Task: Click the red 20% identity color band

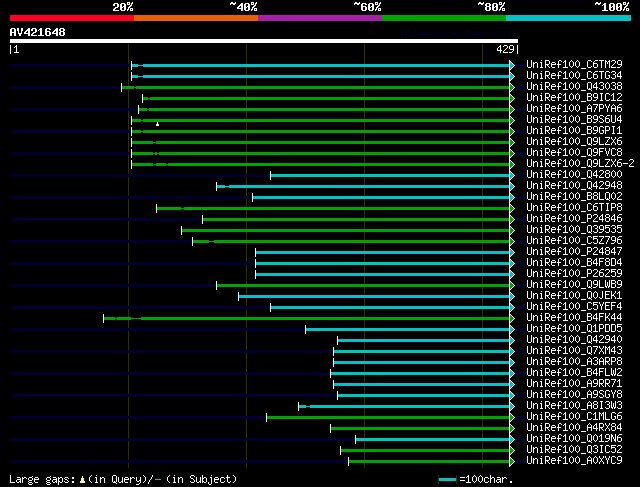Action: 72,18
